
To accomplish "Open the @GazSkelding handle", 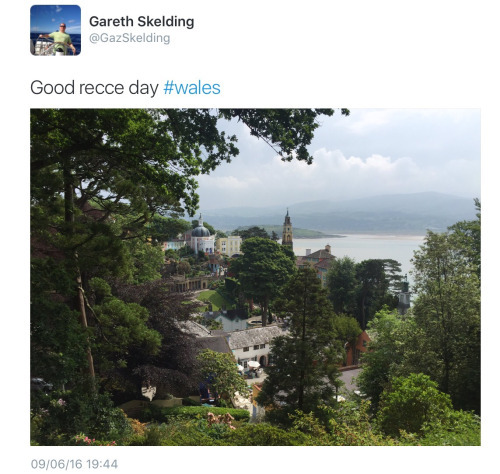I will (x=130, y=38).
